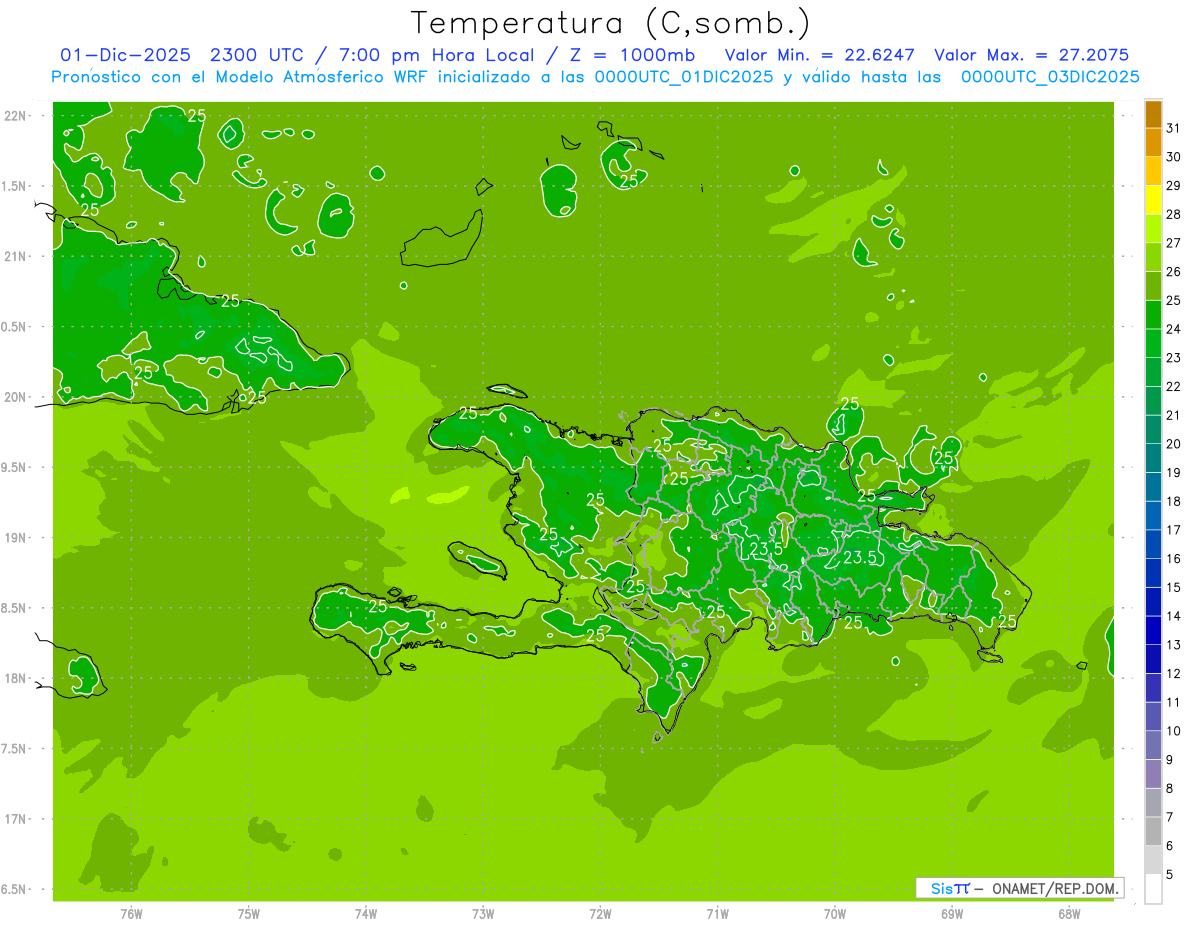Image resolution: width=1200 pixels, height=927 pixels.
Task: Click the "17N" latitude axis label
Action: tap(15, 819)
